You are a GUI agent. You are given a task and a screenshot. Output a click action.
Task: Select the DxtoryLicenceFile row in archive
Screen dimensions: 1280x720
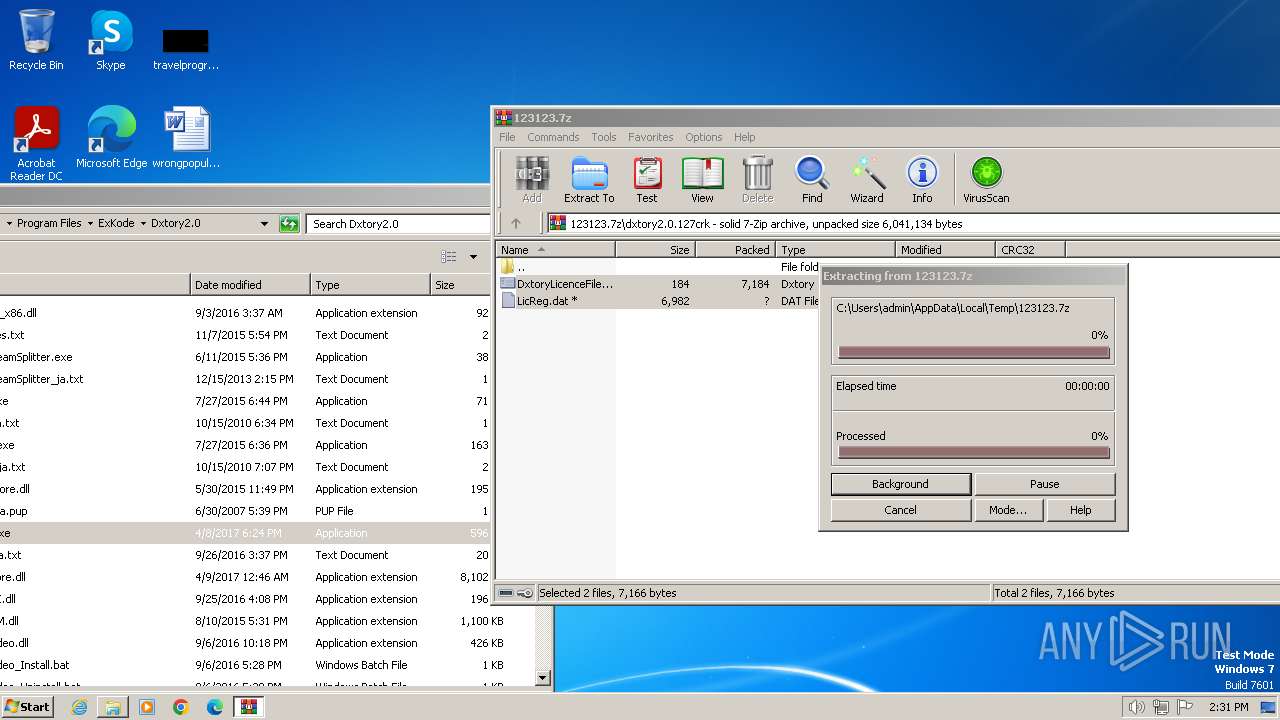pos(658,284)
